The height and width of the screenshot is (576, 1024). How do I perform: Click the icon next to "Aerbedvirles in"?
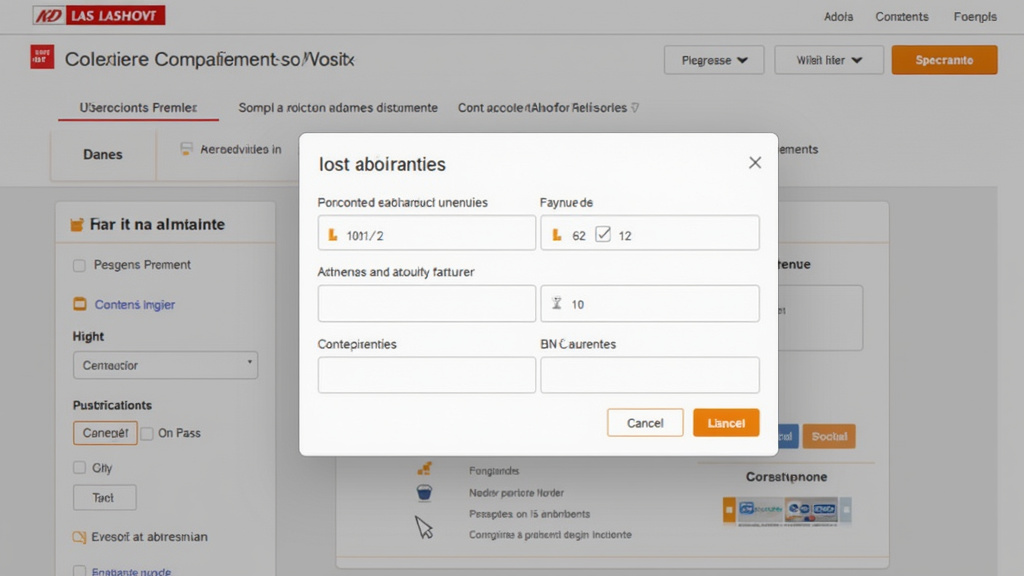[186, 147]
